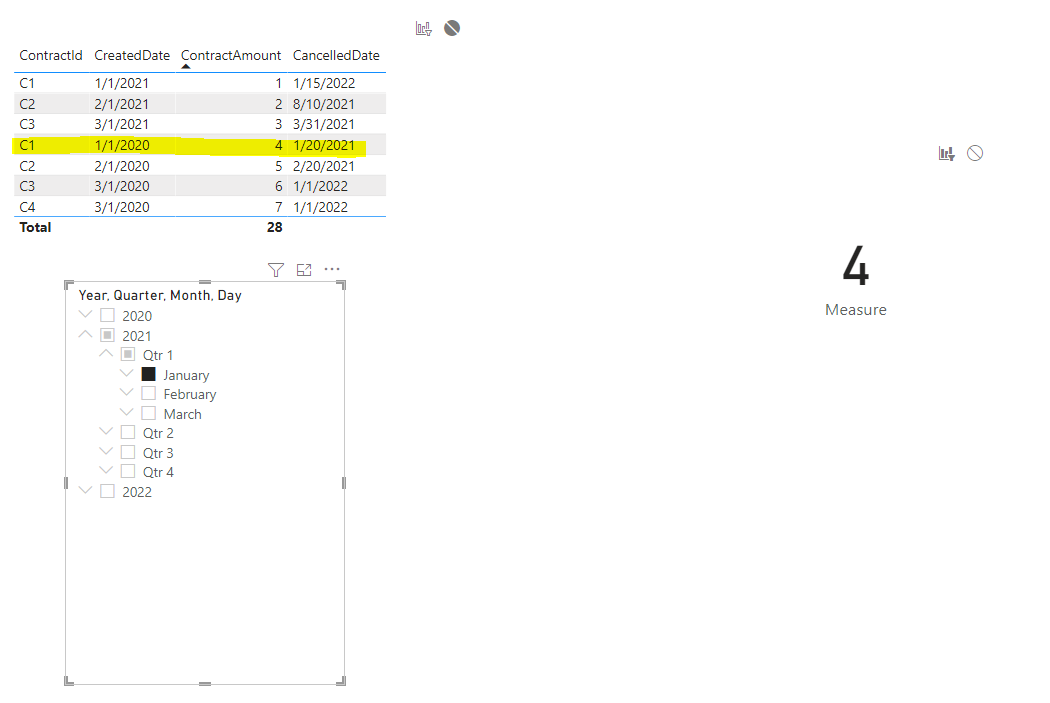Open slicer filter funnel icon
This screenshot has height=703, width=1050.
[x=276, y=270]
